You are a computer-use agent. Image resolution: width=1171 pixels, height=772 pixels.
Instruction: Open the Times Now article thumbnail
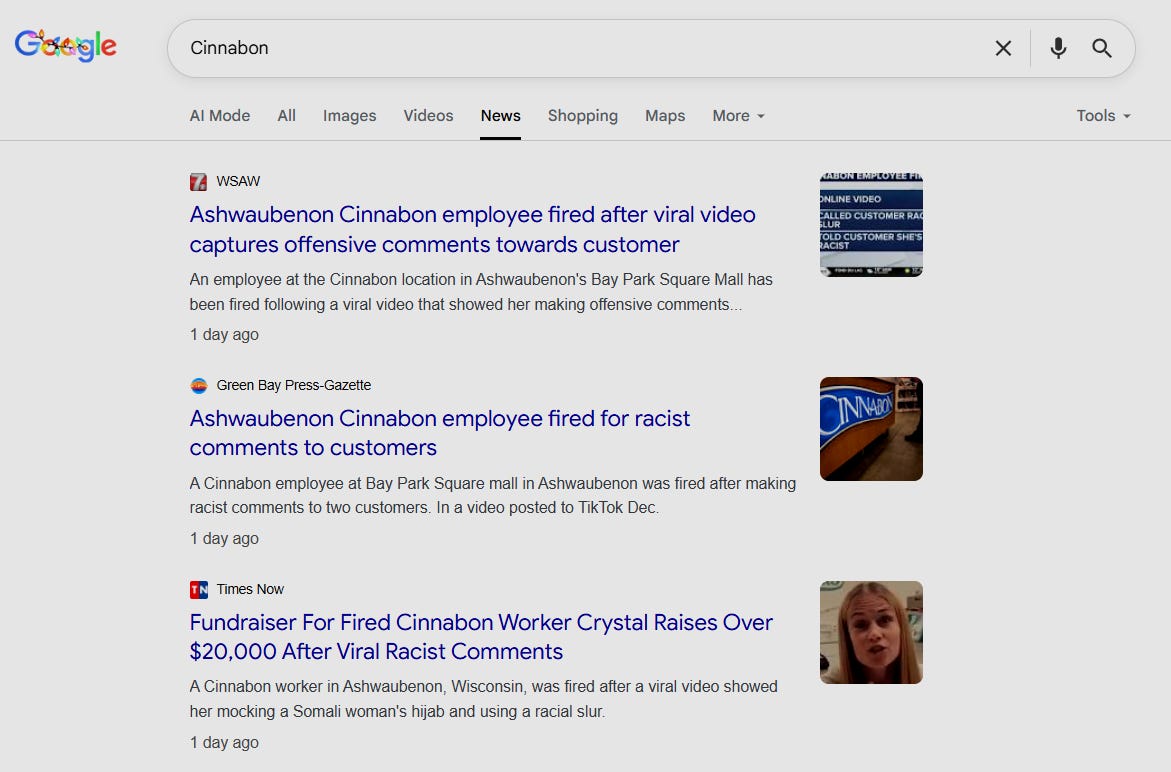coord(871,632)
